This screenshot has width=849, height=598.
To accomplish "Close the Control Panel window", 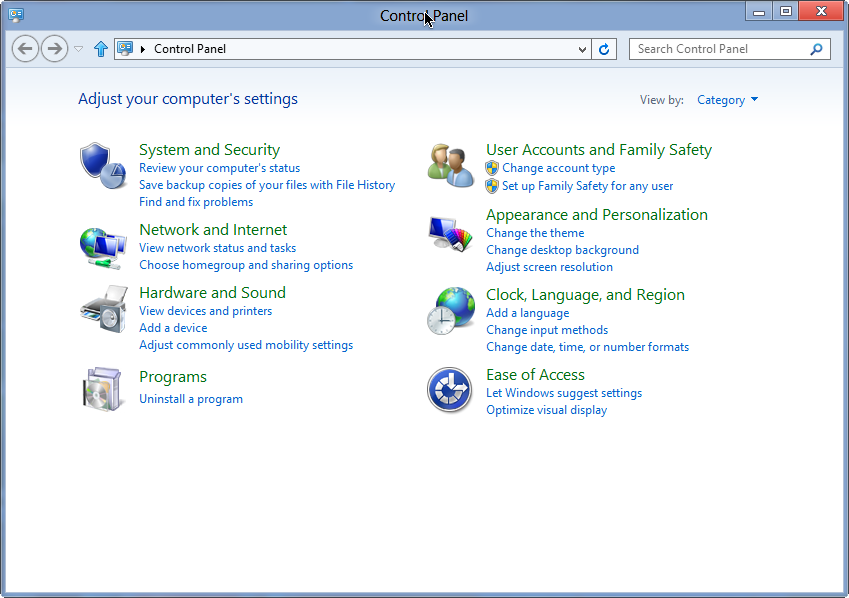I will [821, 11].
